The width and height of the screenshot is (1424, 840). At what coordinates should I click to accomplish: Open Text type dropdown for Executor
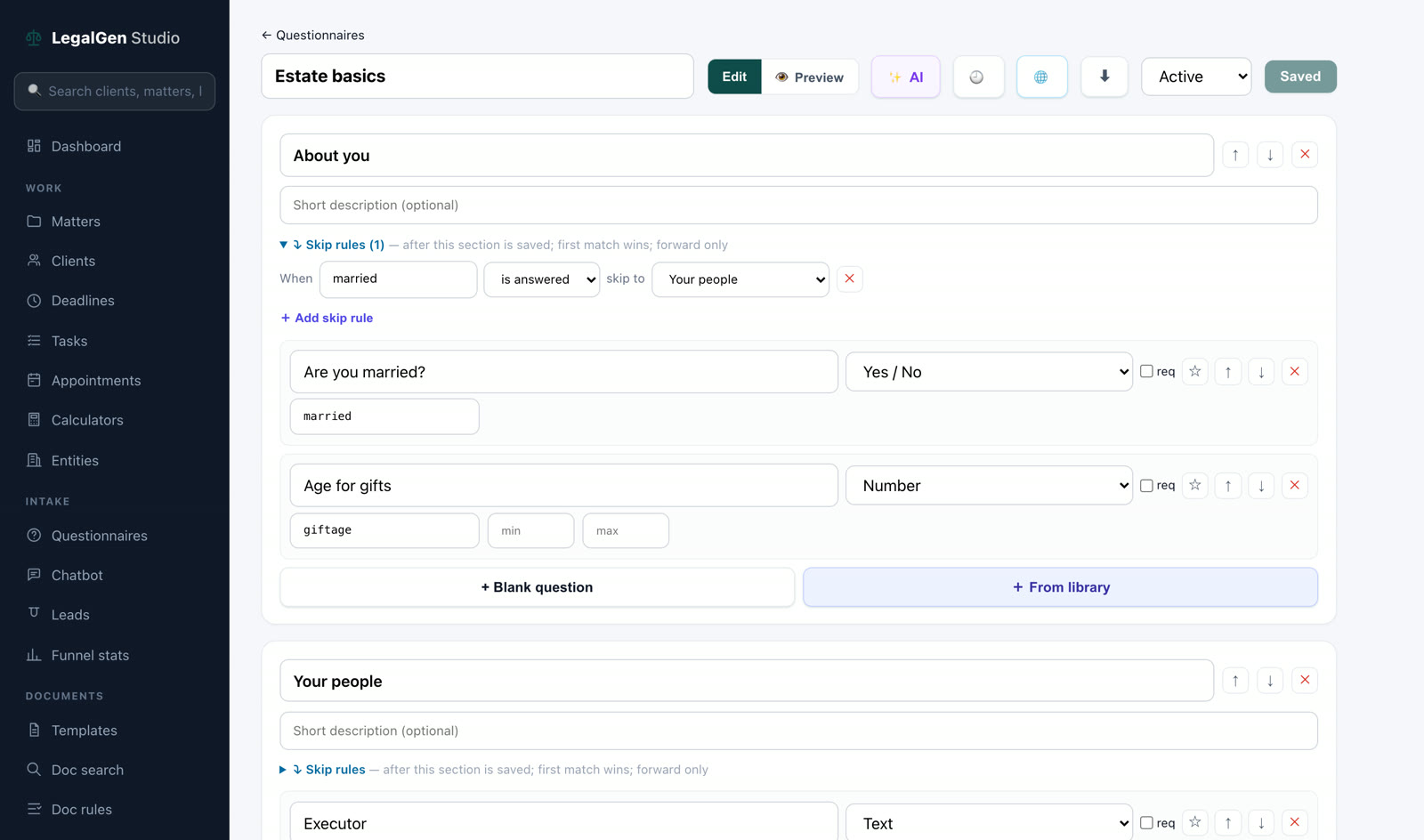click(989, 823)
